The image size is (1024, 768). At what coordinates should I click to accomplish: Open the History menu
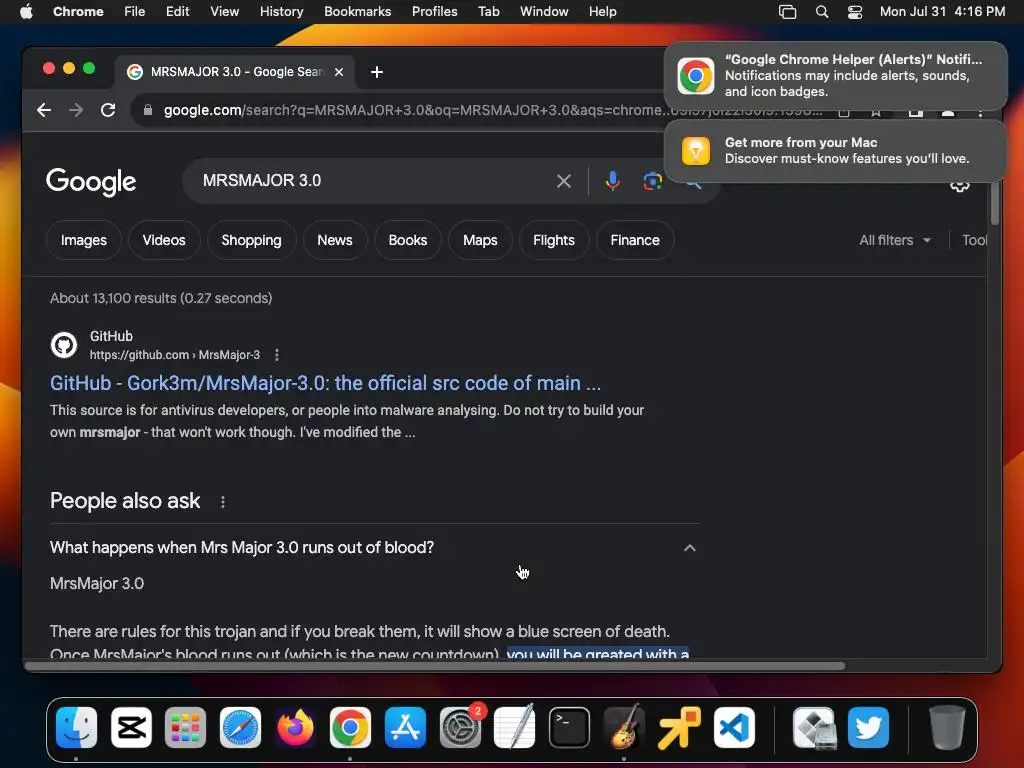tap(281, 12)
